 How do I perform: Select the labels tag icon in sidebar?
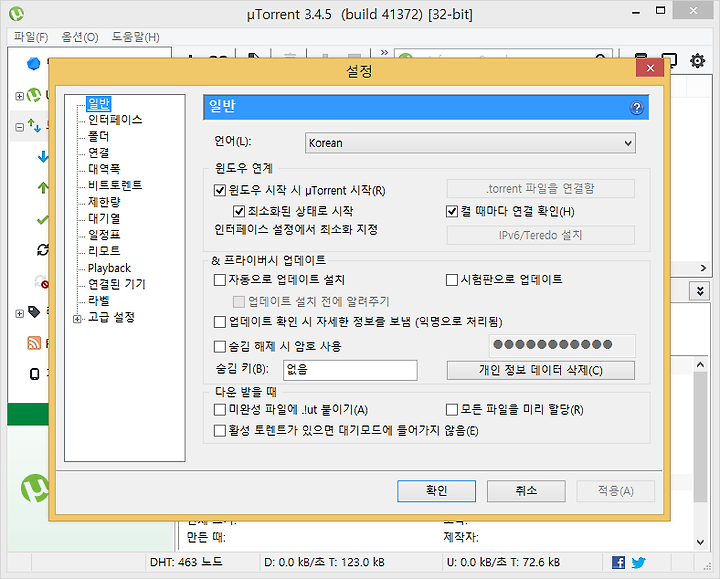(34, 312)
